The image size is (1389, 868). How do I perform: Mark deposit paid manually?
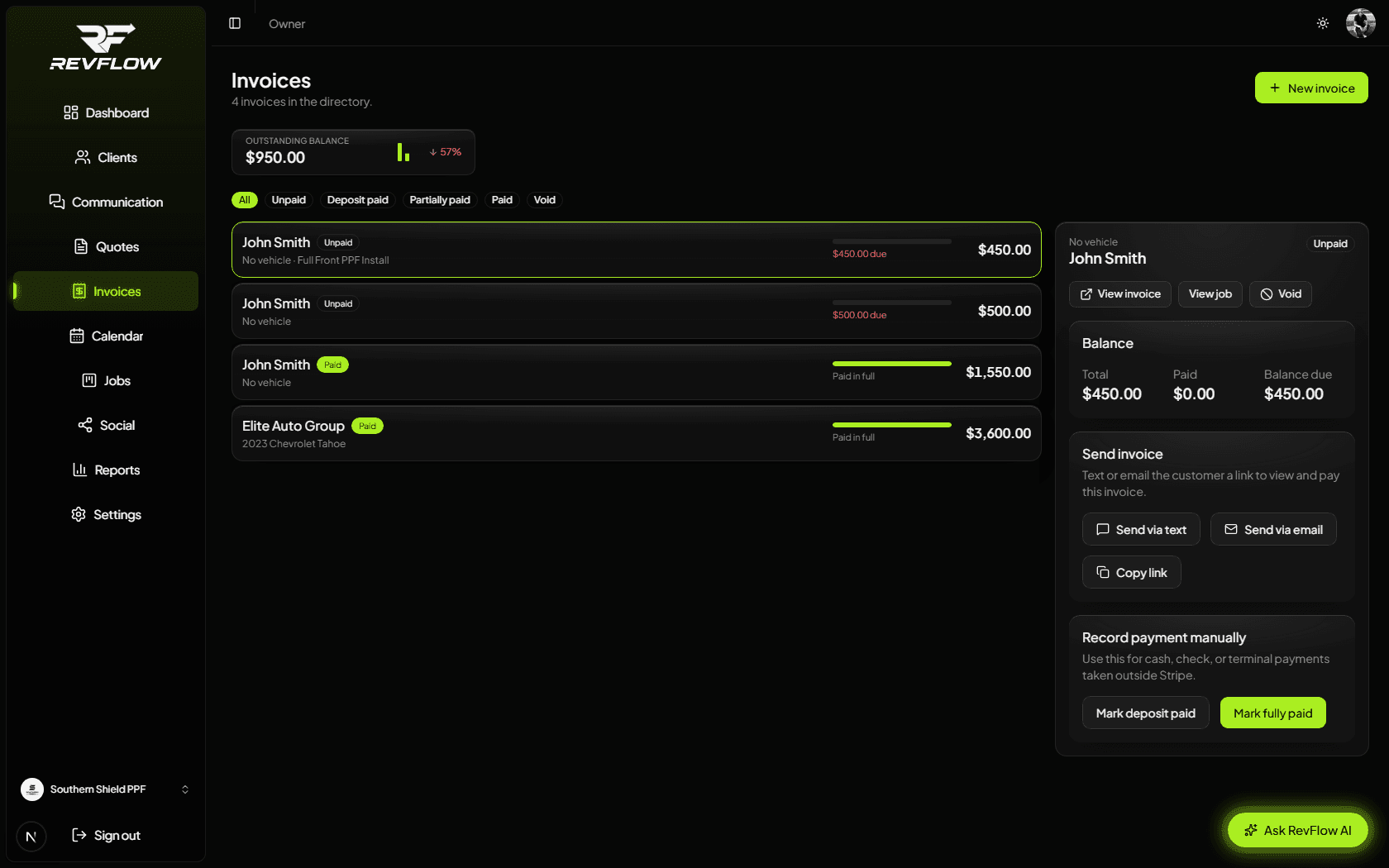tap(1146, 713)
